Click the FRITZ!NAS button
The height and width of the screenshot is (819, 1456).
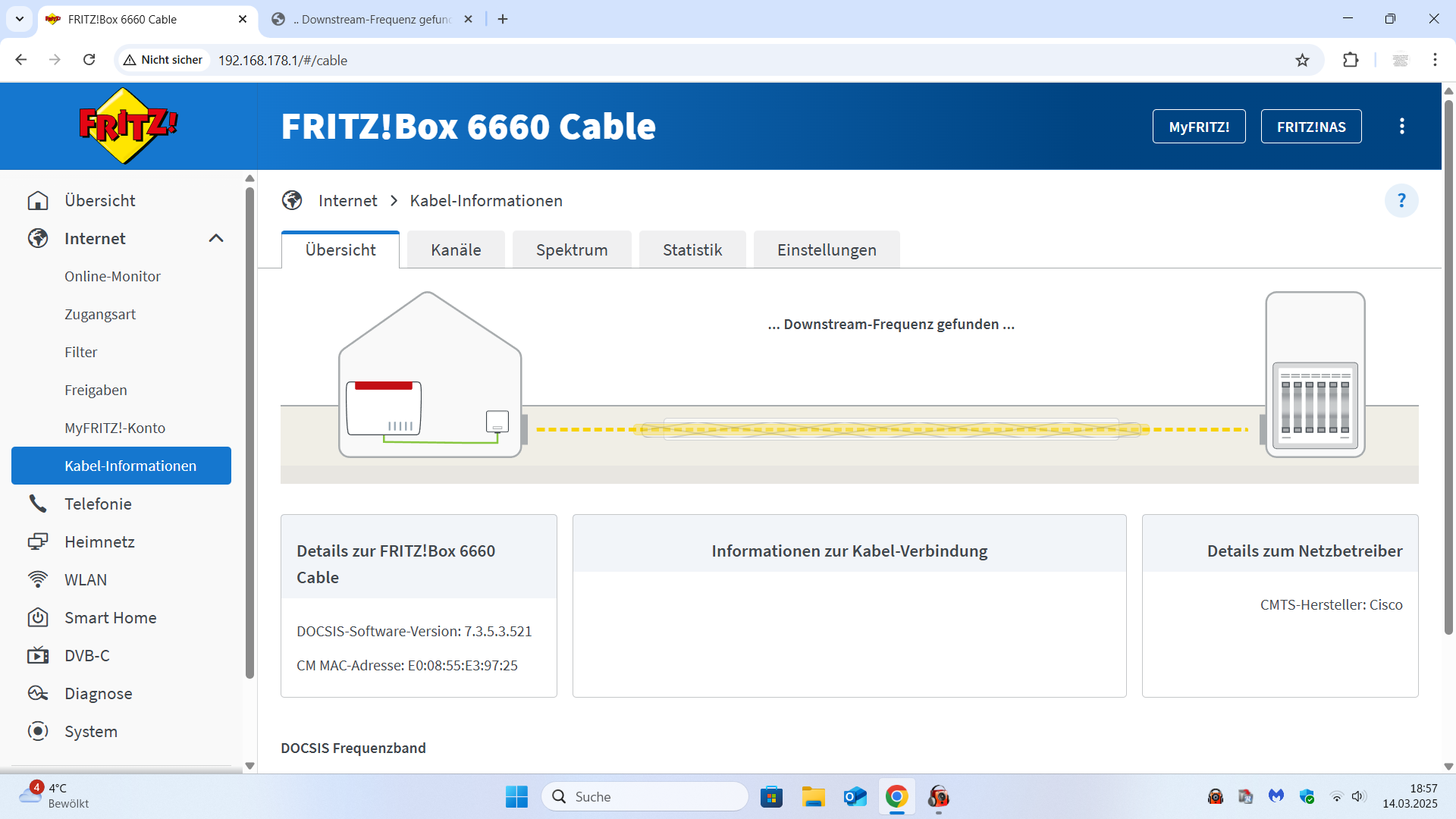pyautogui.click(x=1311, y=127)
